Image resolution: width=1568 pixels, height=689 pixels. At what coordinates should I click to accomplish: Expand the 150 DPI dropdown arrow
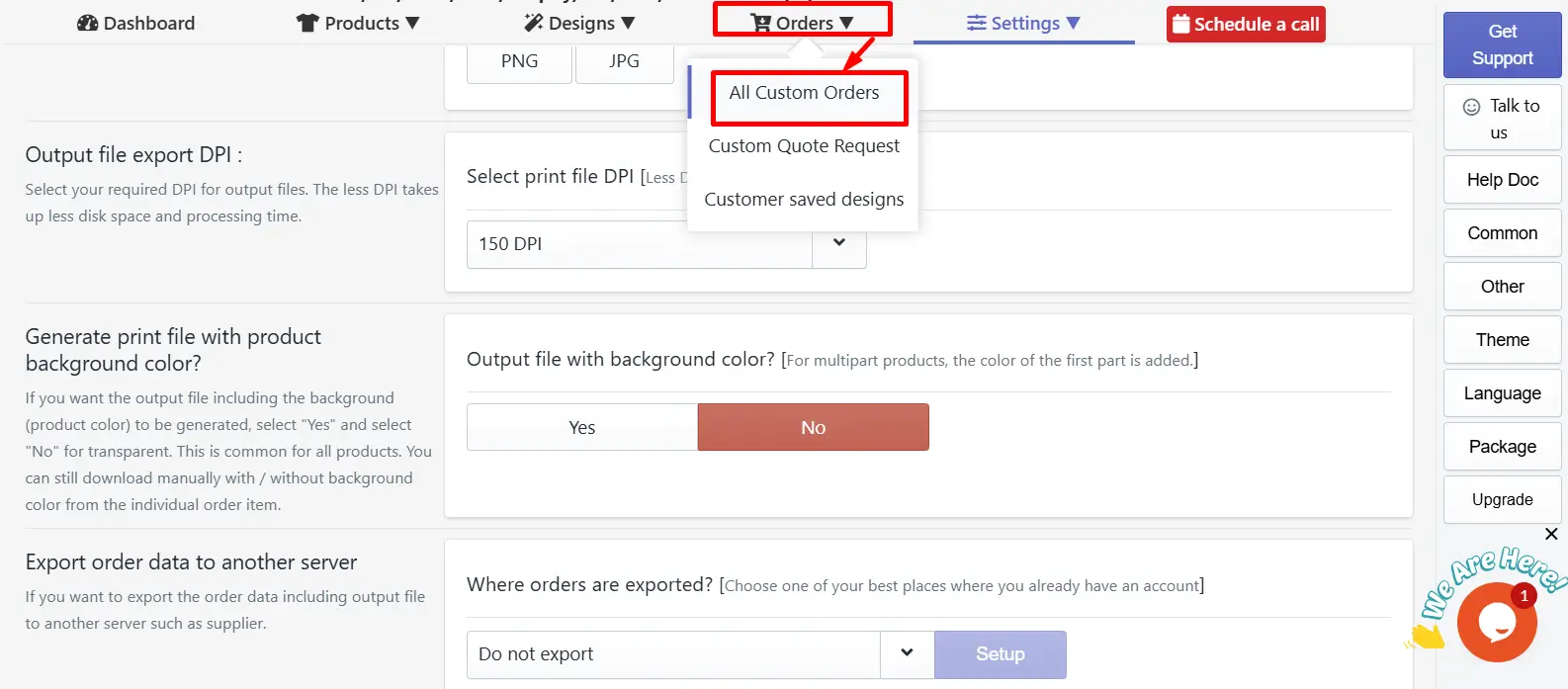pyautogui.click(x=839, y=243)
